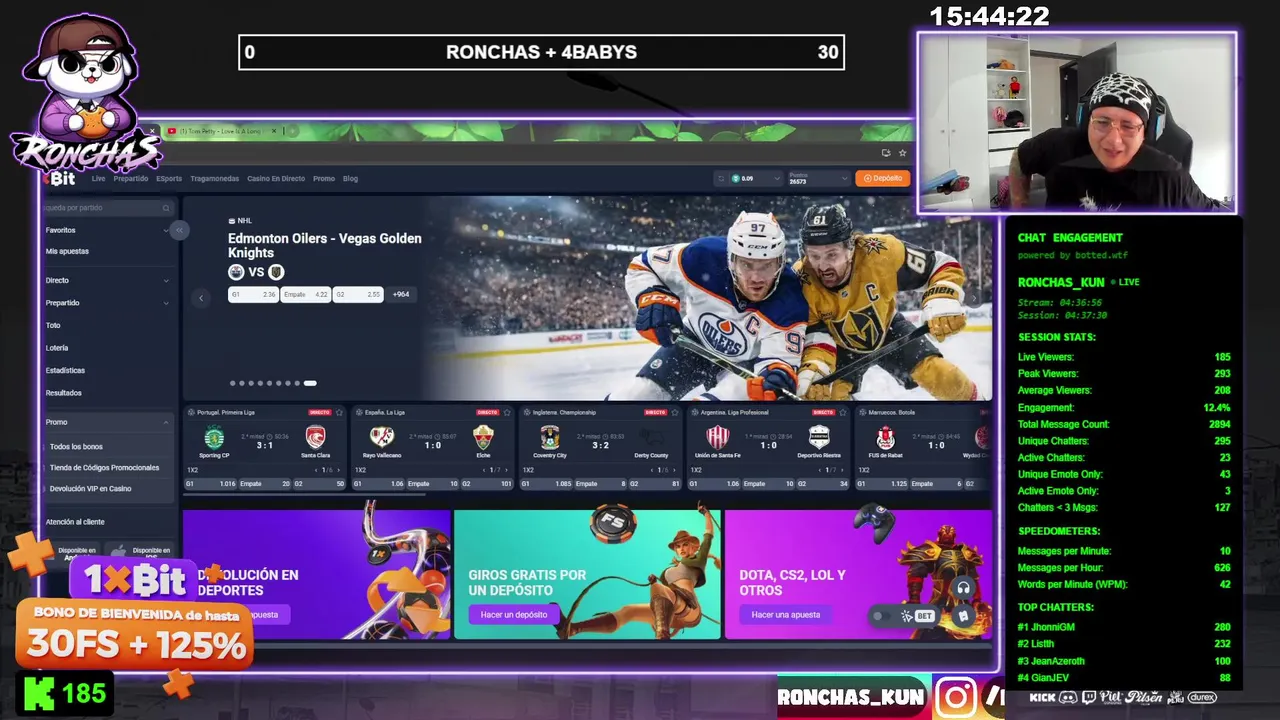Viewport: 1280px width, 720px height.
Task: Click Hacer un depósito button
Action: (513, 615)
